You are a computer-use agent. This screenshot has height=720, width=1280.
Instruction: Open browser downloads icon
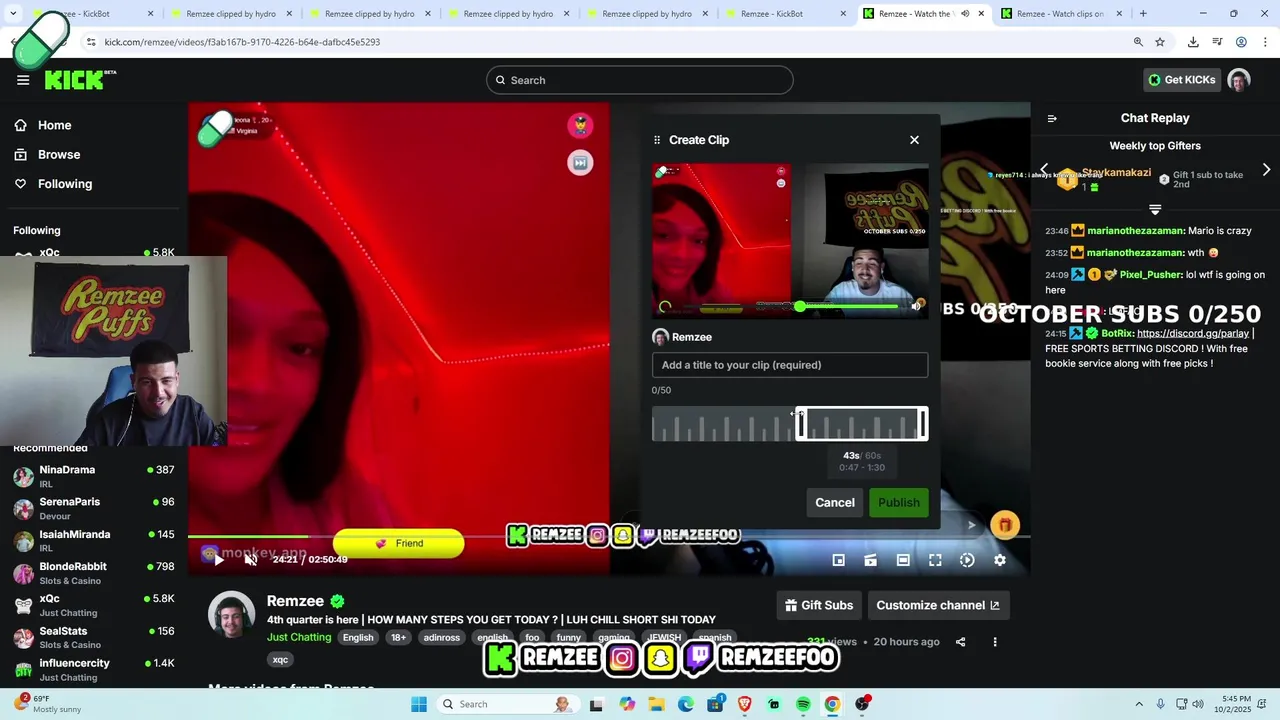tap(1193, 42)
